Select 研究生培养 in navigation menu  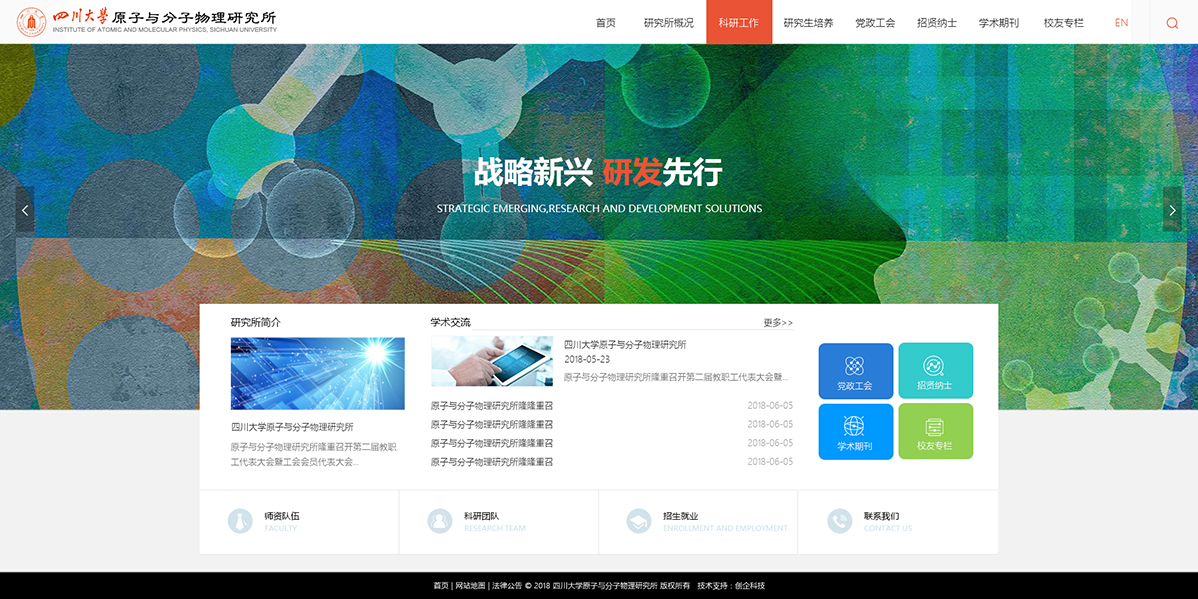(x=808, y=23)
